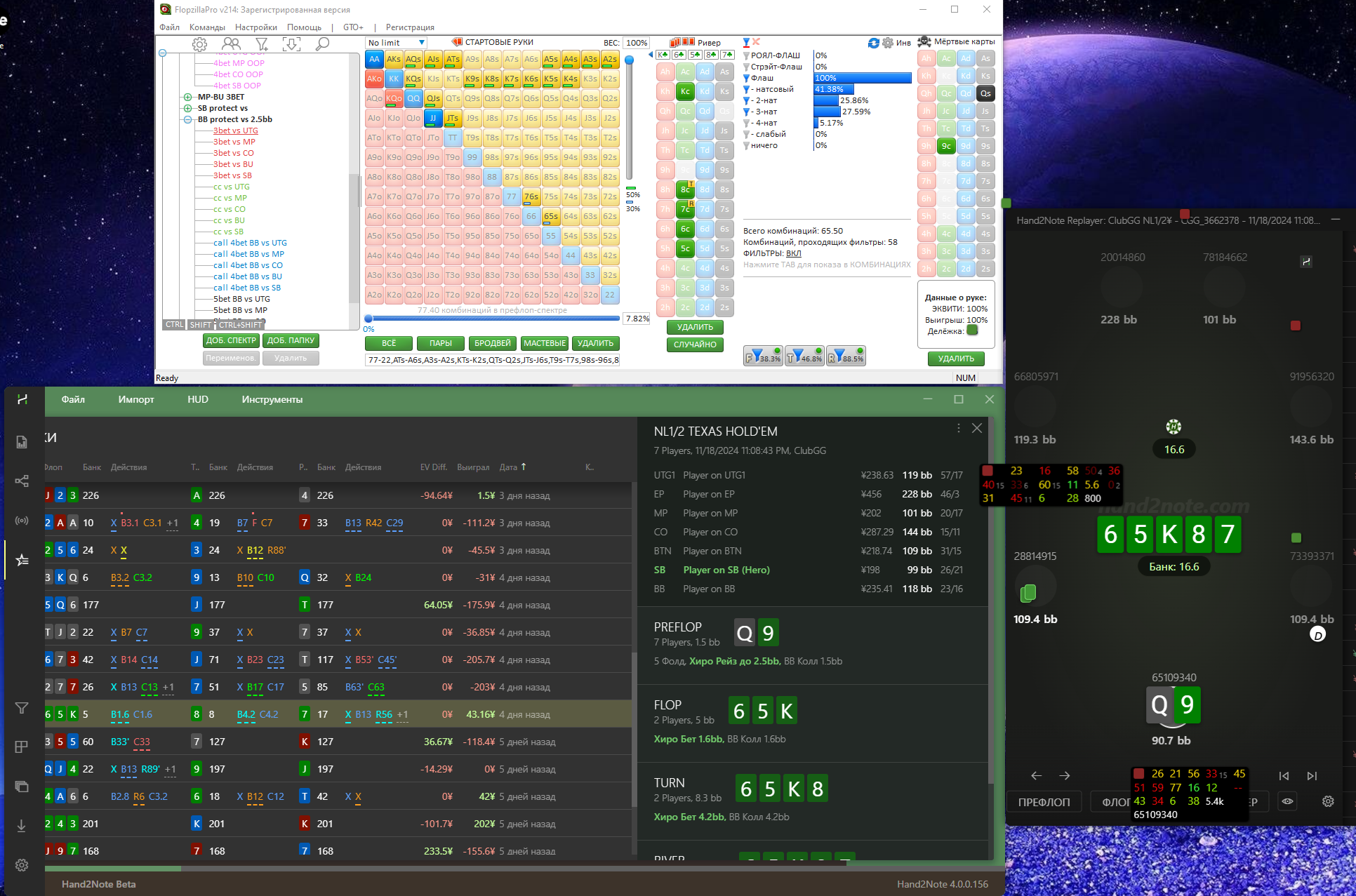Image resolution: width=1356 pixels, height=896 pixels.
Task: Open the report icon in Hand2Note sidebar
Action: pos(22,442)
